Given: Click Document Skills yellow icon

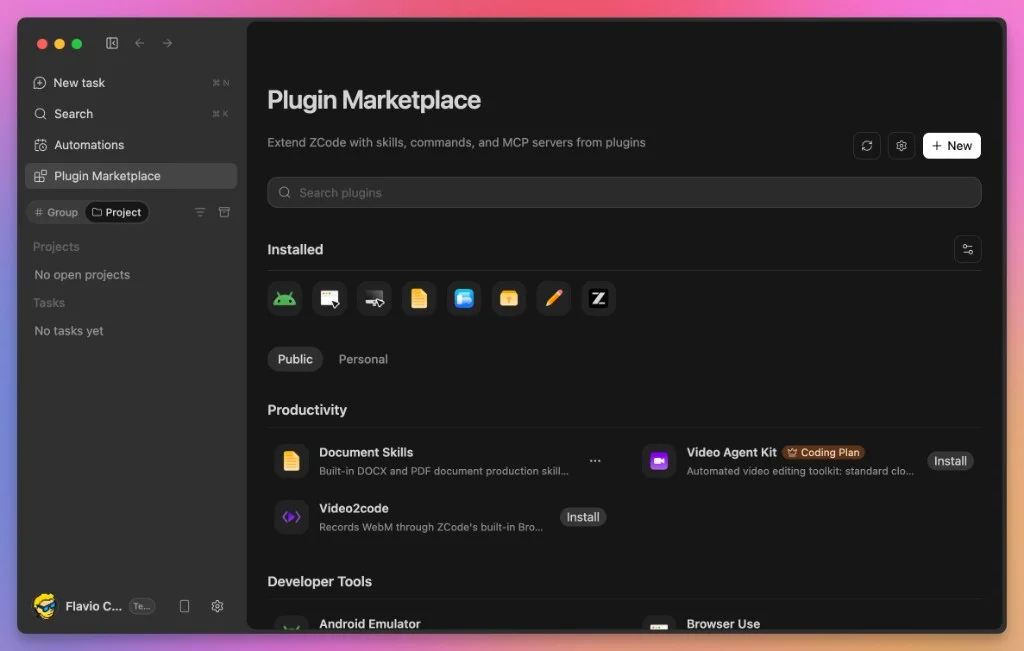Looking at the screenshot, I should coord(291,461).
